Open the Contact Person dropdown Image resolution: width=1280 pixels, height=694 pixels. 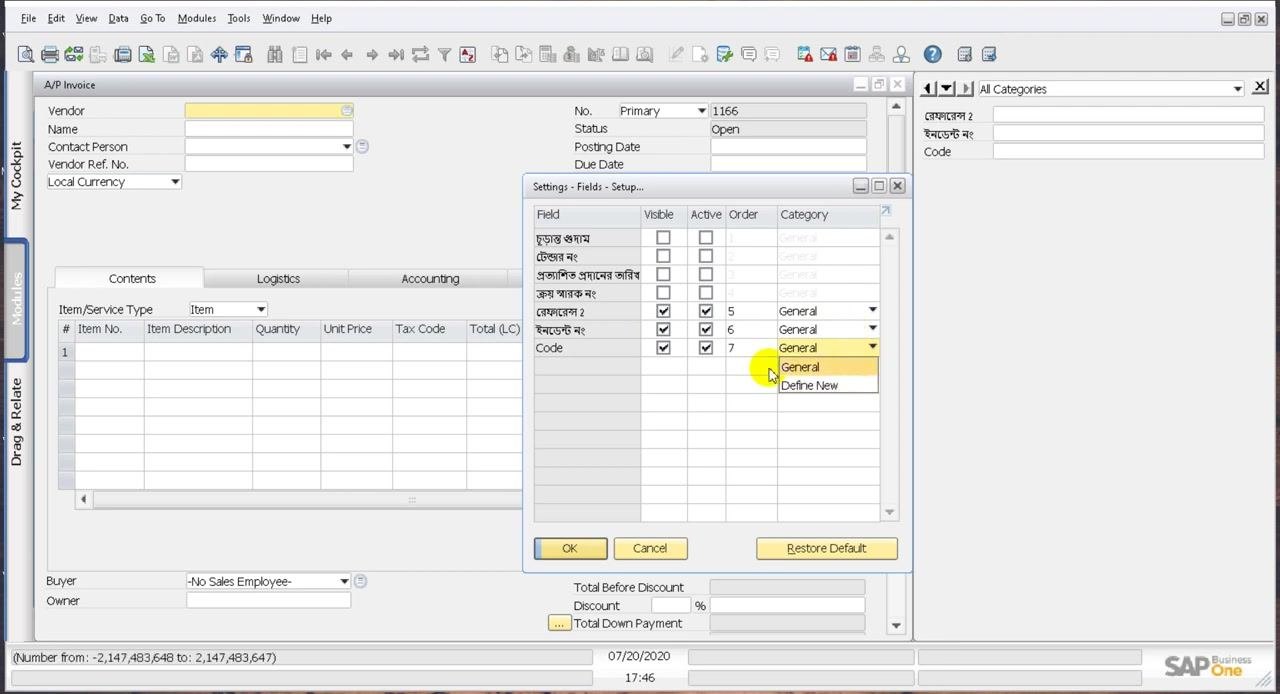346,147
